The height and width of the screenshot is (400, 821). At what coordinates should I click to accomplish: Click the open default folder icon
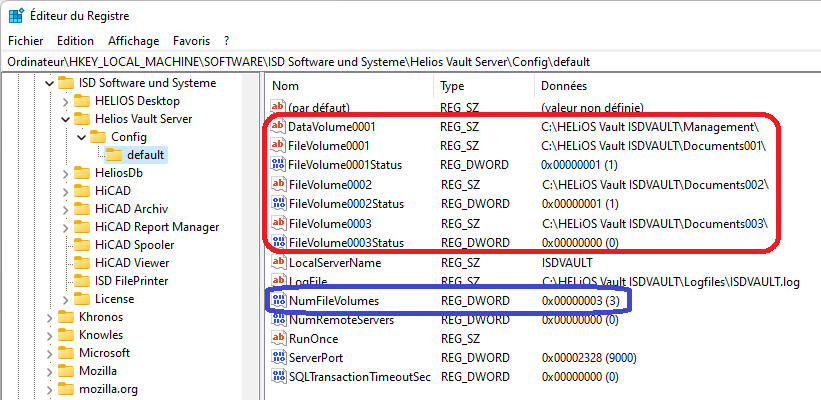tap(115, 155)
